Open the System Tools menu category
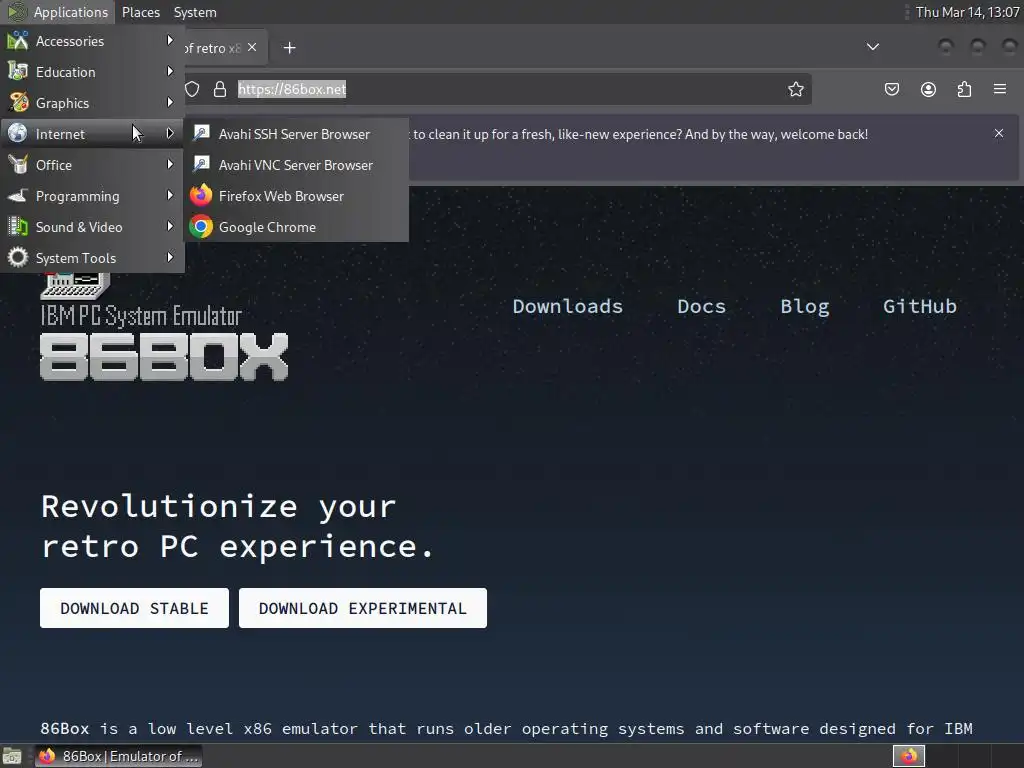Image resolution: width=1024 pixels, height=768 pixels. pos(92,258)
